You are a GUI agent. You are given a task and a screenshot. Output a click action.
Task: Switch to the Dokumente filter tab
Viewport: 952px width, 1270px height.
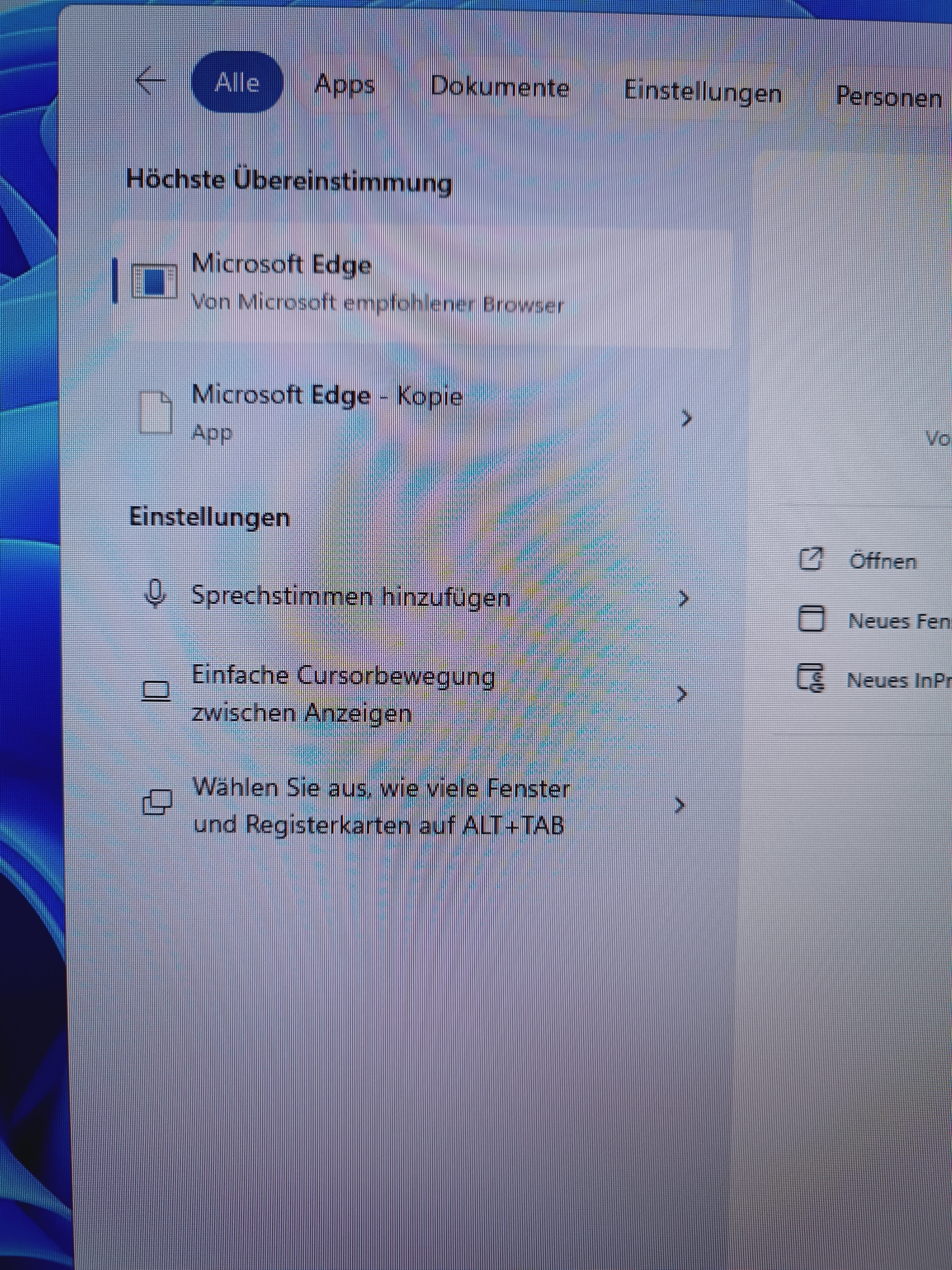pyautogui.click(x=500, y=87)
